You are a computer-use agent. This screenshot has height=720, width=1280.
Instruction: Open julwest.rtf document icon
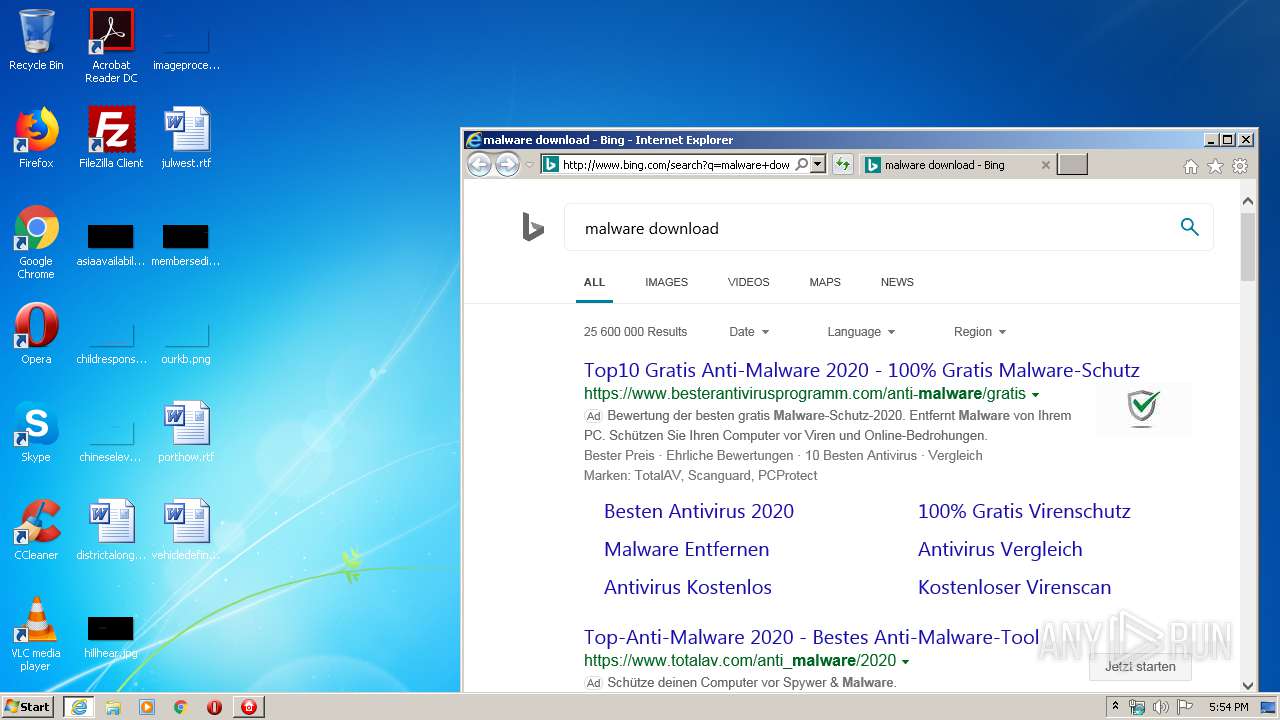tap(186, 138)
